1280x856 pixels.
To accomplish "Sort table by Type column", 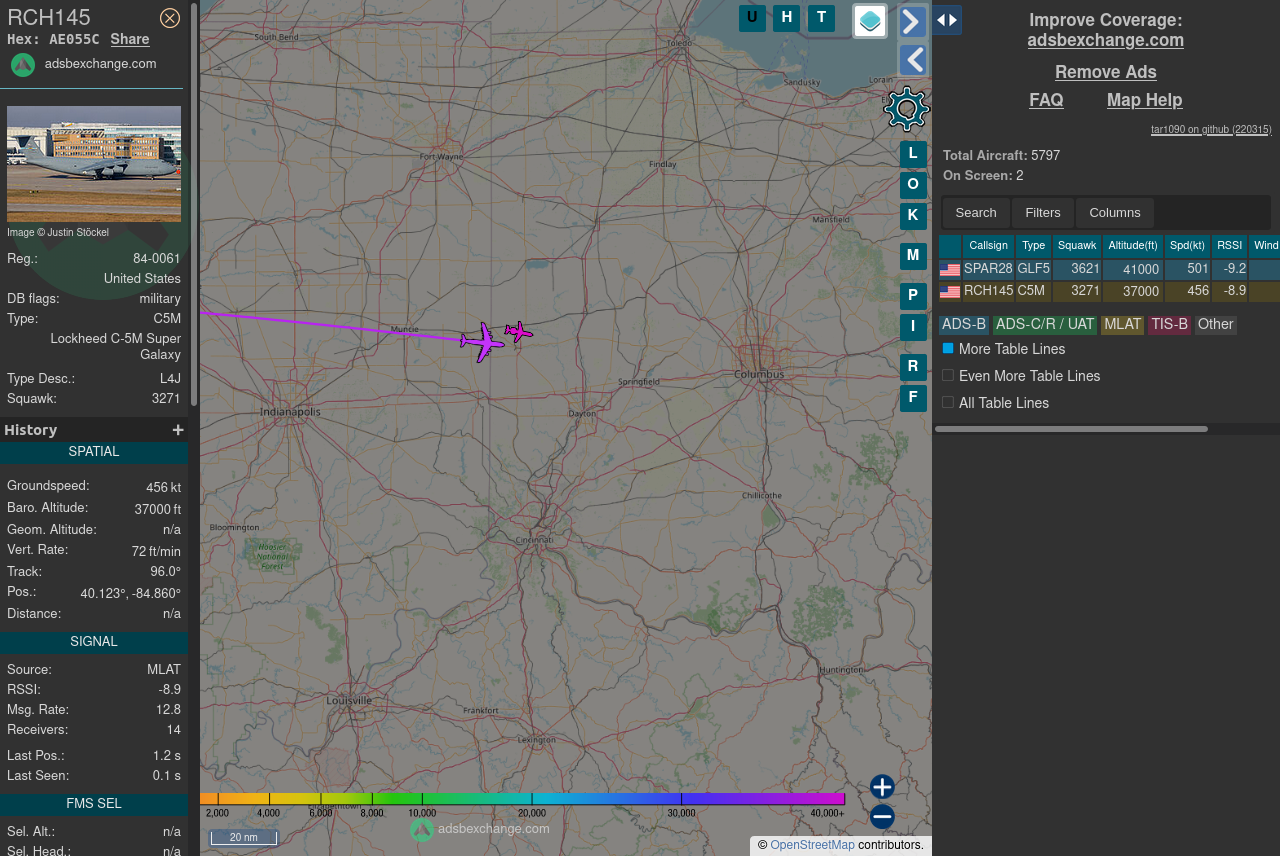I will click(x=1034, y=246).
